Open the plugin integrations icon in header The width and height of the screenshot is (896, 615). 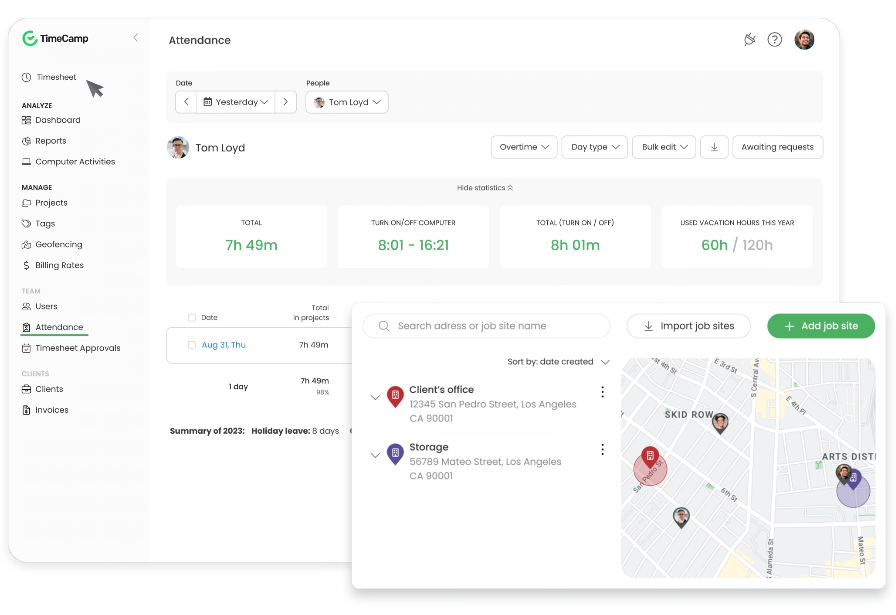750,40
